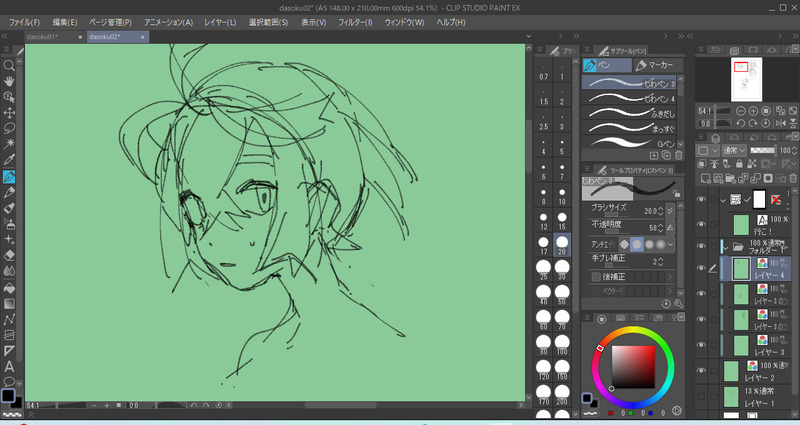Toggle visibility of フォルダー 1 folder

coord(701,246)
